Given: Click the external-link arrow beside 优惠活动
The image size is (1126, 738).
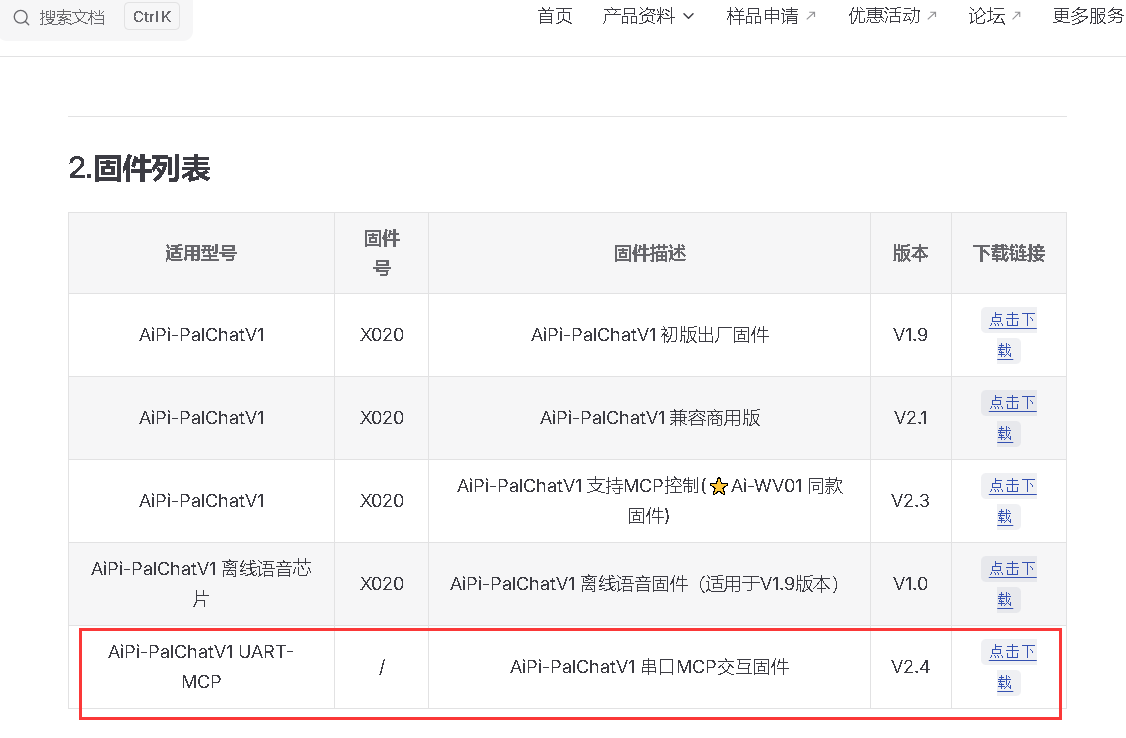Looking at the screenshot, I should (932, 17).
